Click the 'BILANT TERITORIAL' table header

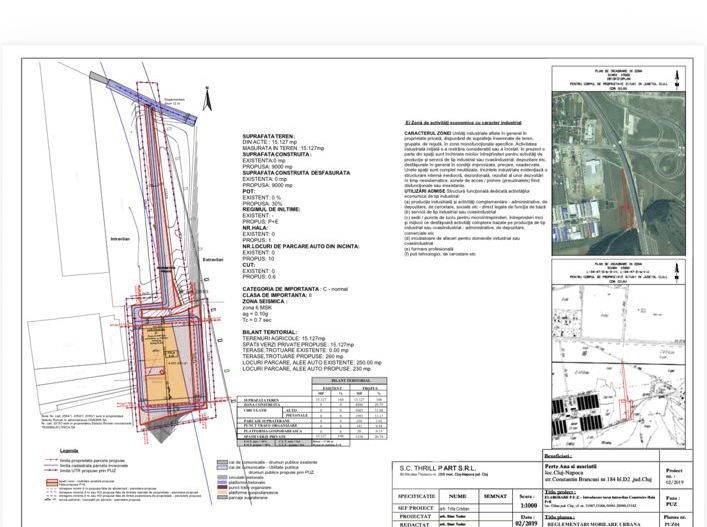click(349, 381)
